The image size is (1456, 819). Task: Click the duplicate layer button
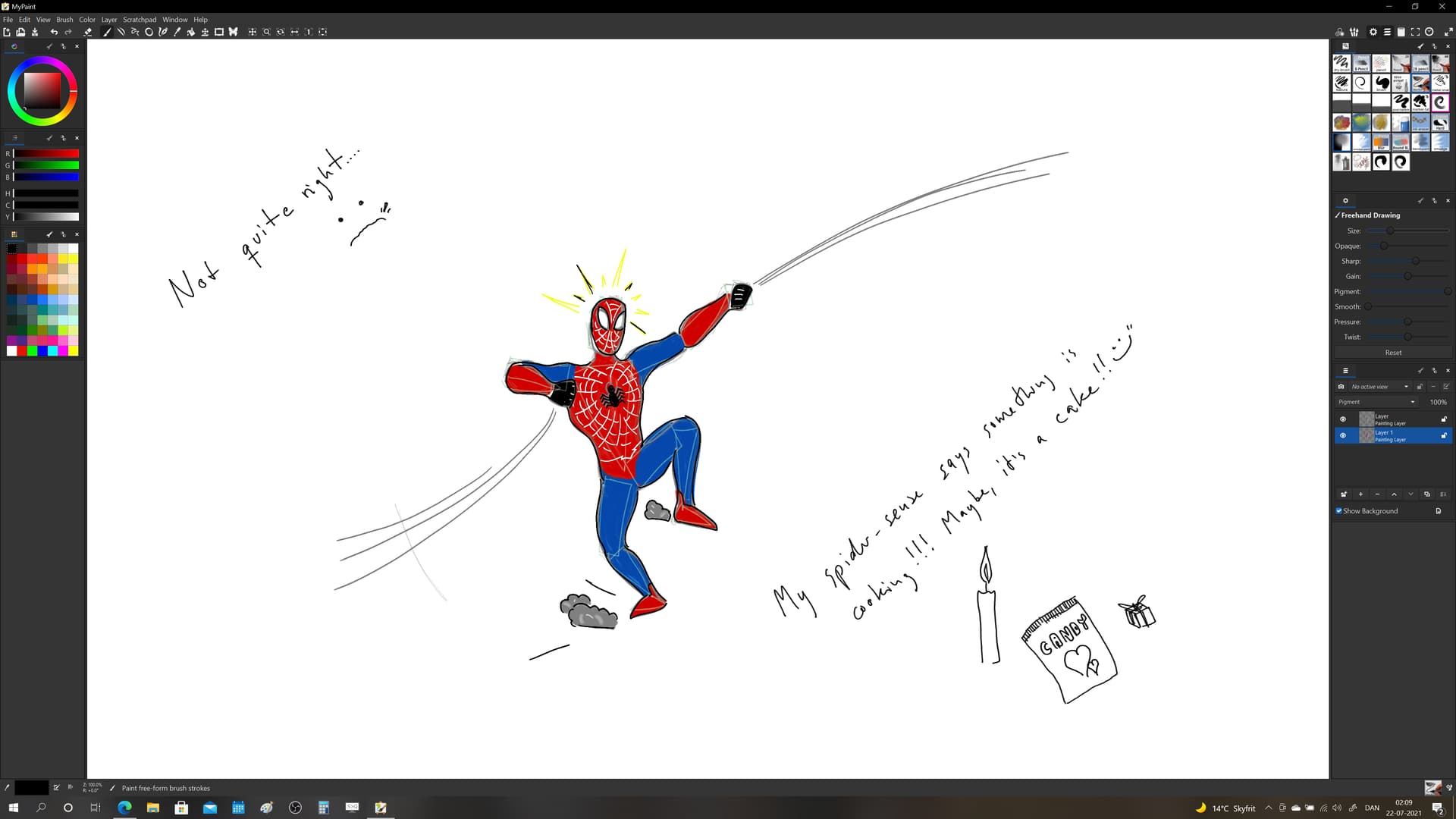click(1427, 494)
